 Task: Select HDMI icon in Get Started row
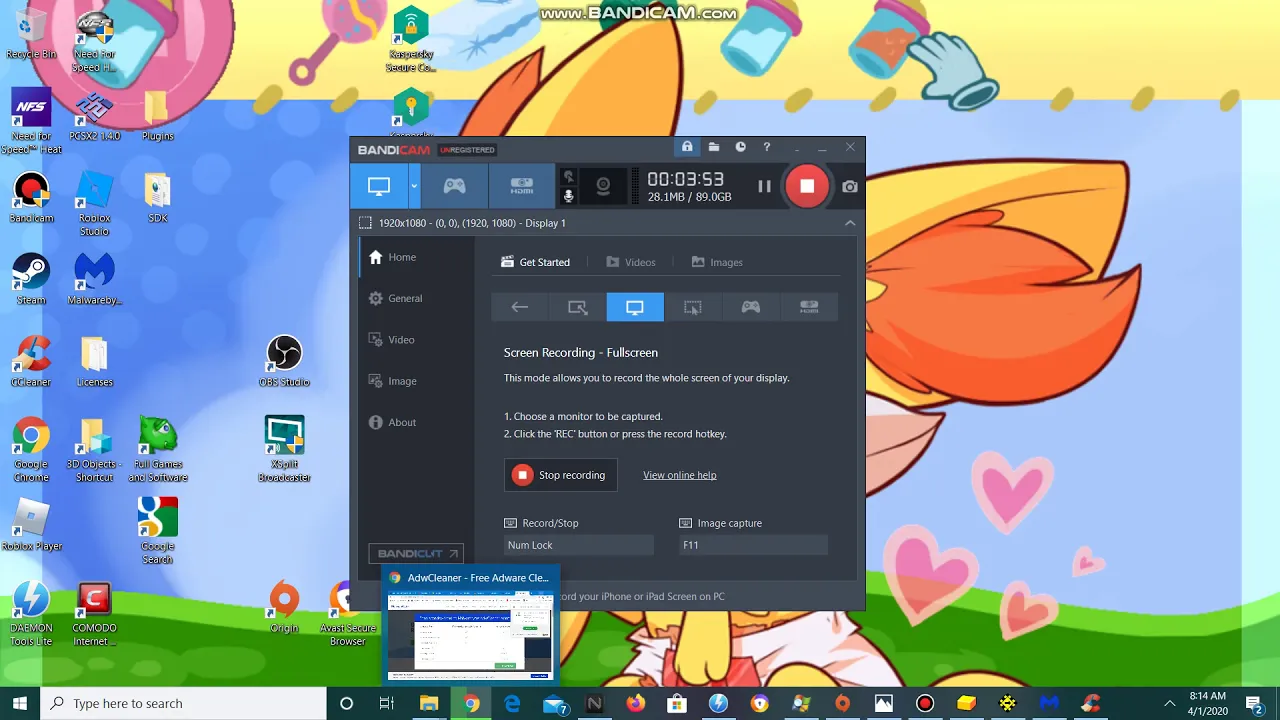click(809, 307)
